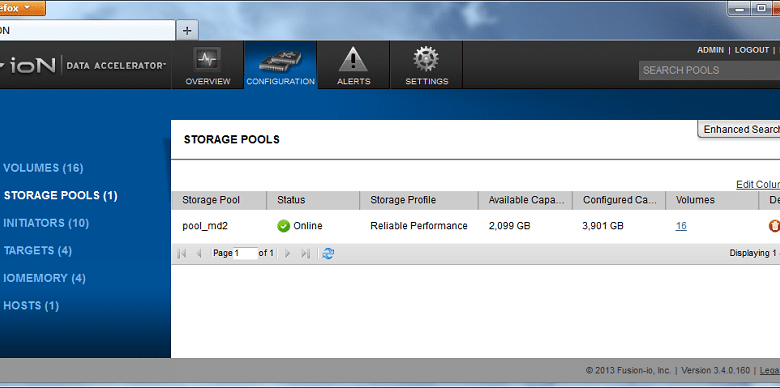Click the Logout link
780x388 pixels.
click(752, 50)
